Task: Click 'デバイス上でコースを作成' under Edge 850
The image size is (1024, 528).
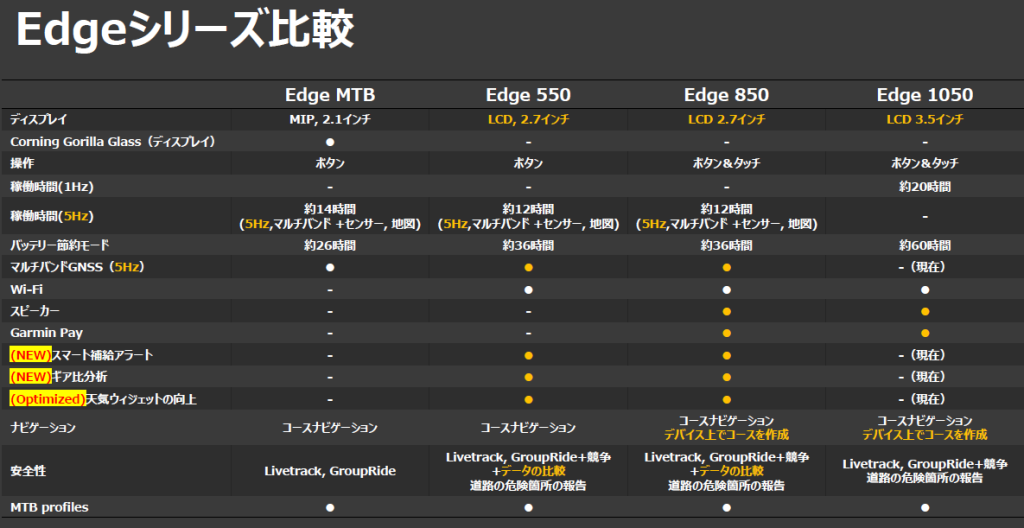Action: point(726,435)
